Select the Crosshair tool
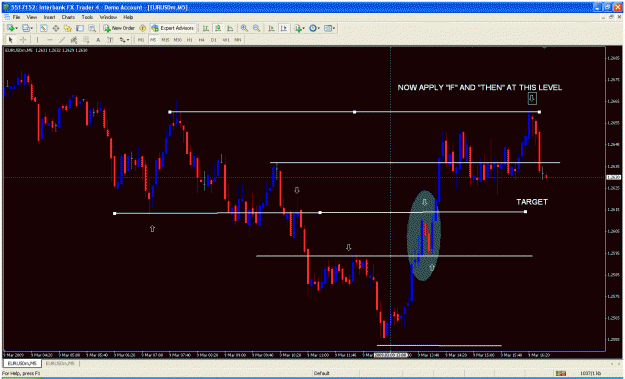This screenshot has width=625, height=379. tap(23, 40)
